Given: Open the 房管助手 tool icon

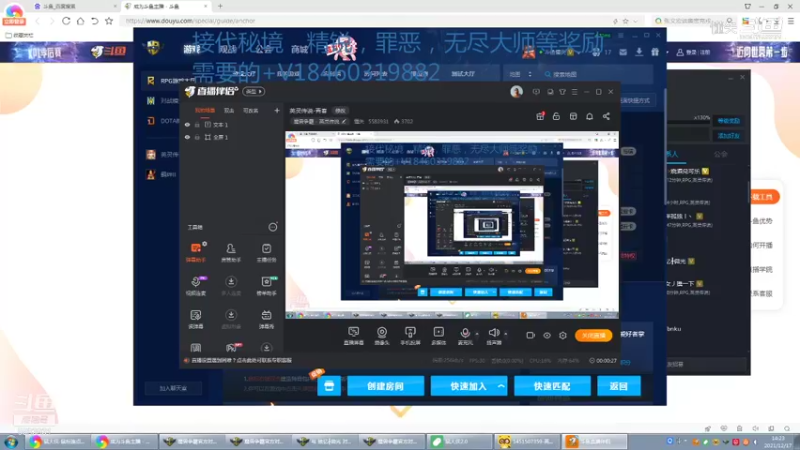Looking at the screenshot, I should point(231,253).
